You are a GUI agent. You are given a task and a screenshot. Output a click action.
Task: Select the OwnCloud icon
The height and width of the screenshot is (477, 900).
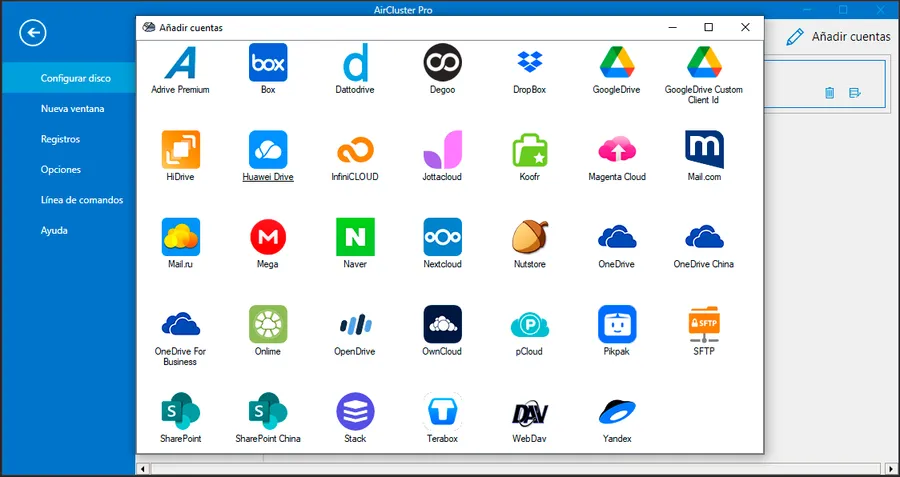(x=443, y=324)
